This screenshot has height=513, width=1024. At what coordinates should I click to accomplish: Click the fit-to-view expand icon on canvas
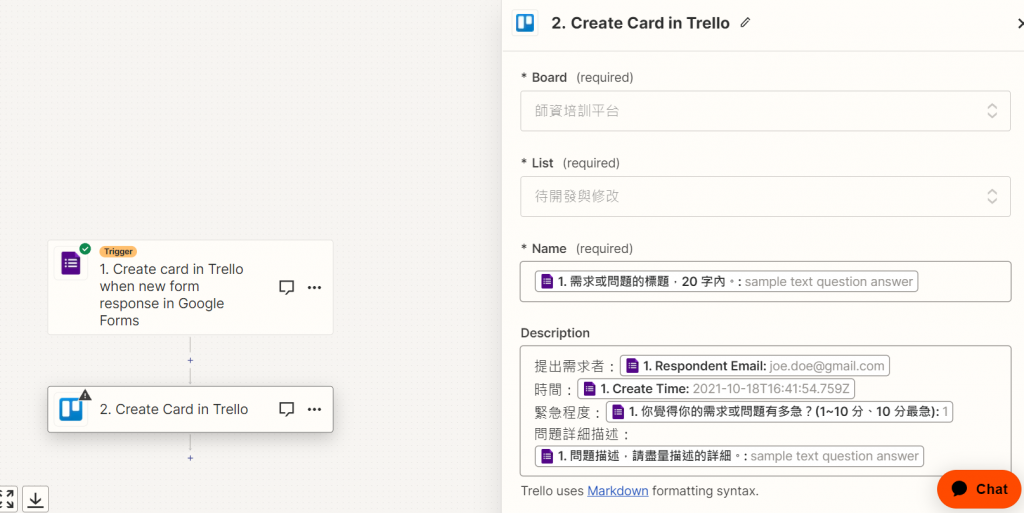[7, 500]
